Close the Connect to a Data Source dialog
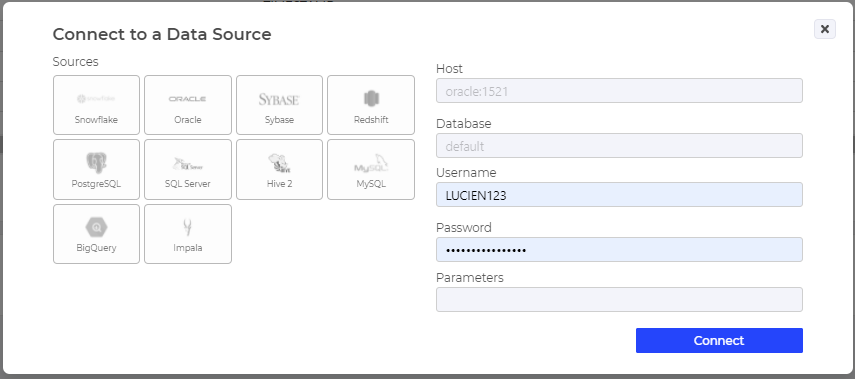Viewport: 855px width, 379px height. pyautogui.click(x=824, y=29)
